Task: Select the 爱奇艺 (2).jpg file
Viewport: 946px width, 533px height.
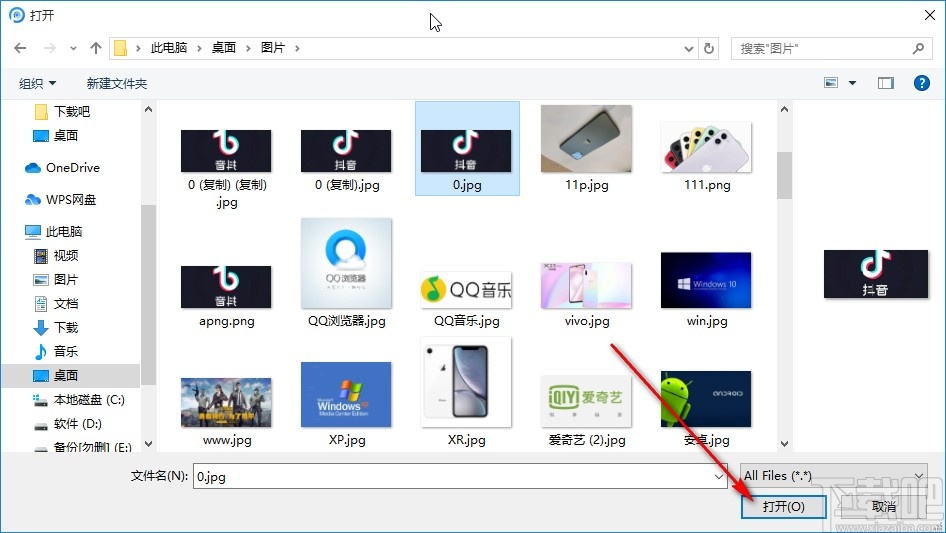Action: [x=586, y=412]
